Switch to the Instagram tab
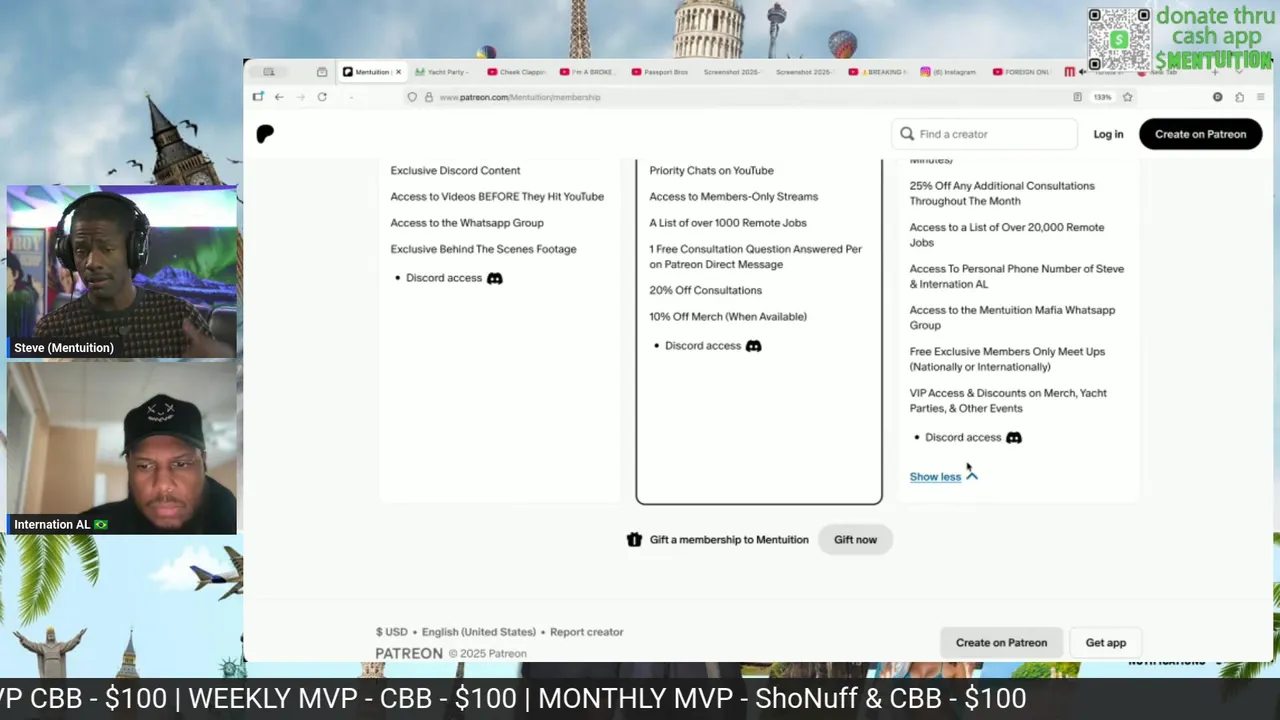Viewport: 1280px width, 720px height. 949,72
